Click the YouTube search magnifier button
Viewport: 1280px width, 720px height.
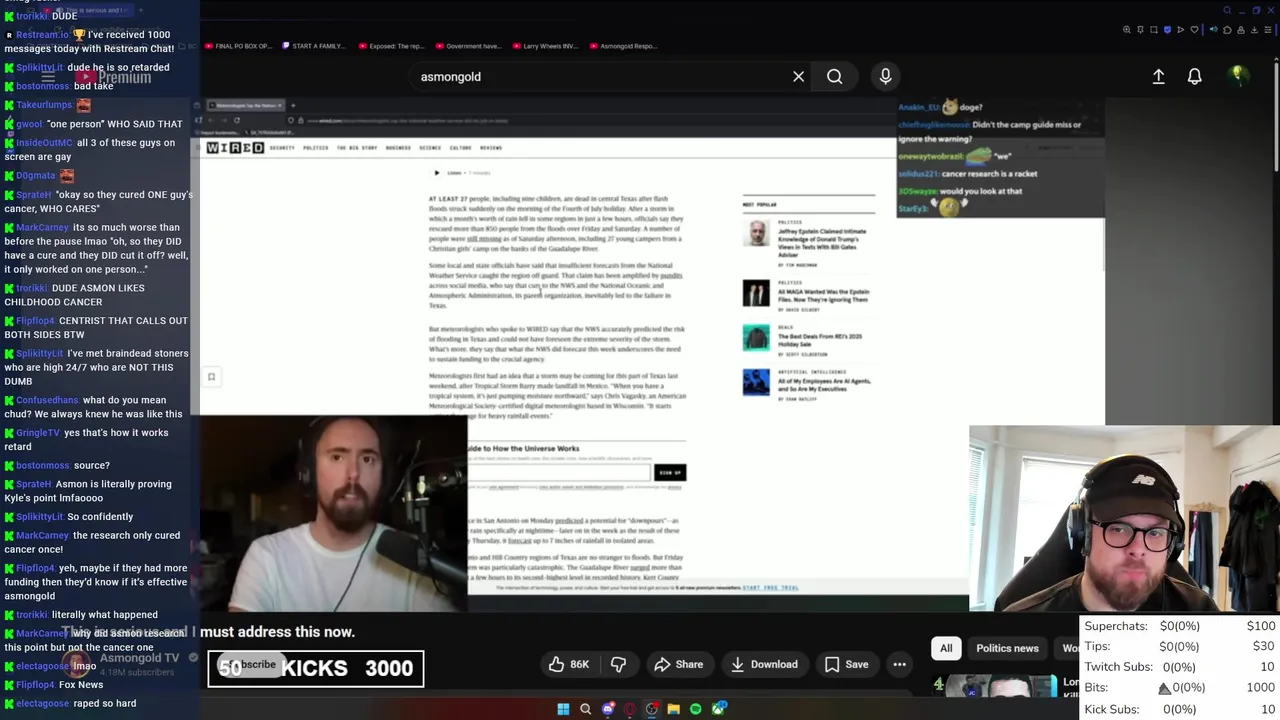(x=834, y=77)
